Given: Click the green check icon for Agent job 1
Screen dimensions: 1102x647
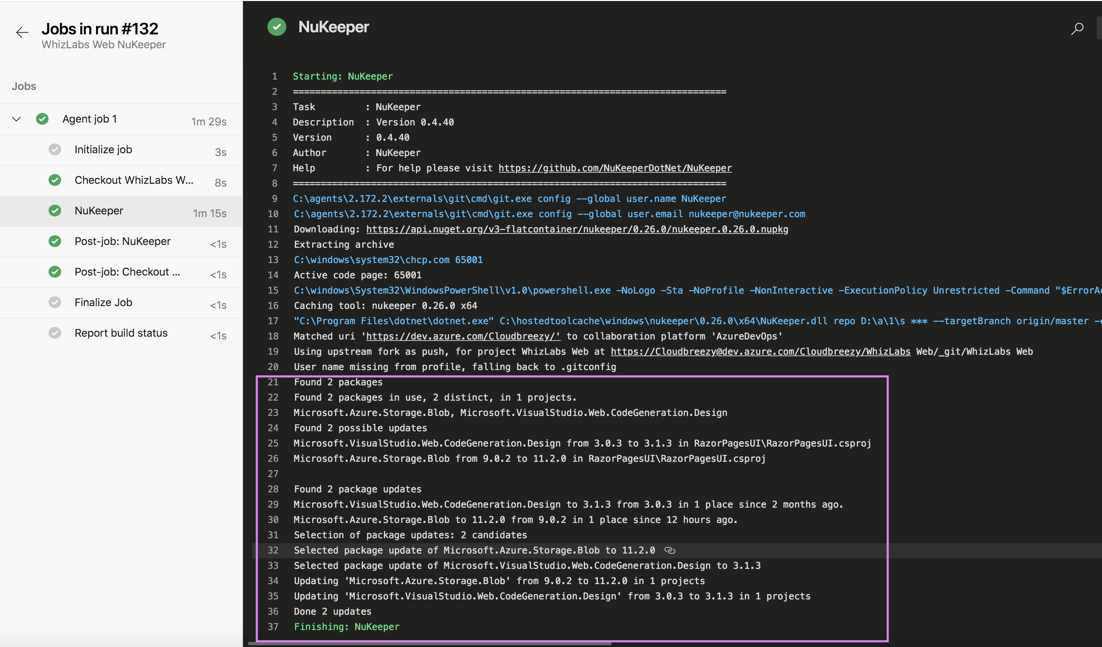Looking at the screenshot, I should (42, 119).
